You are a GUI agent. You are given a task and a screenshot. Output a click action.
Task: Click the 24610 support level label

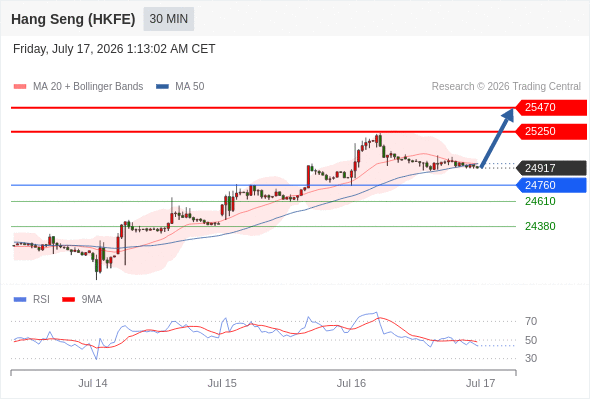point(540,201)
